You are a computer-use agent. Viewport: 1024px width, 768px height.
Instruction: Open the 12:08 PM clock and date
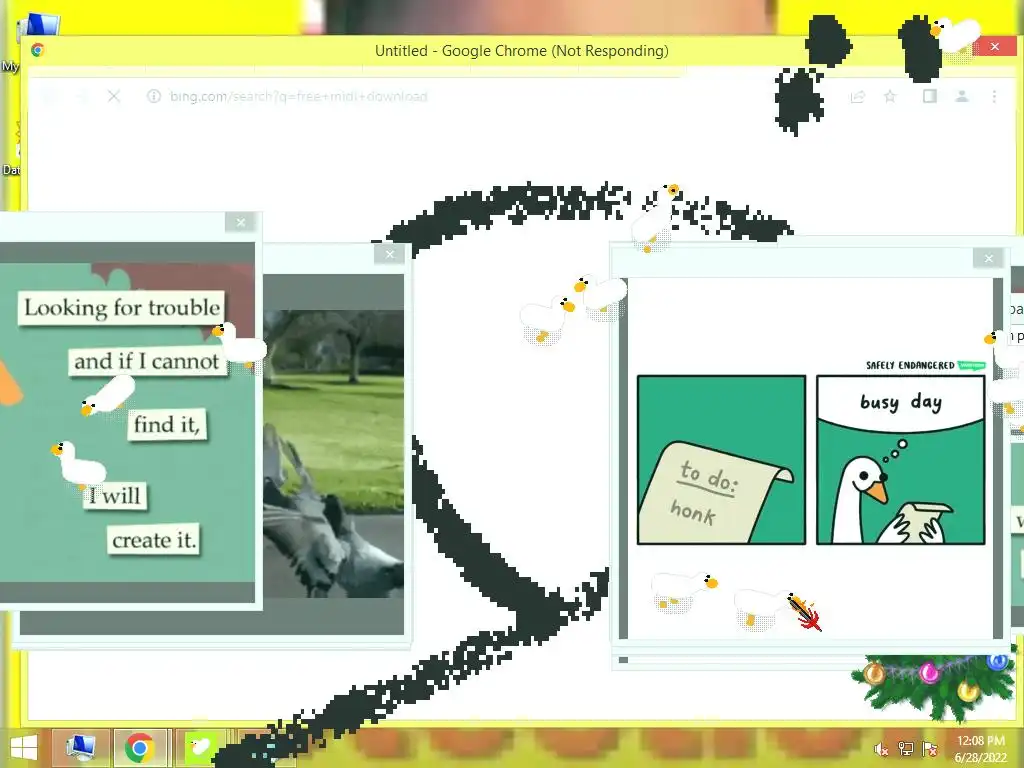pyautogui.click(x=980, y=749)
